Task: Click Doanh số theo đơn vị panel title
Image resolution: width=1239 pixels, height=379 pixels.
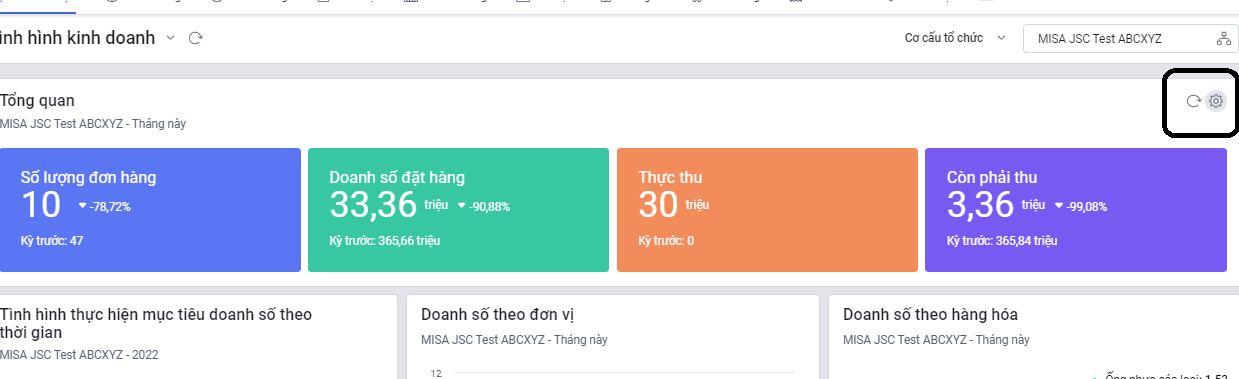Action: tap(497, 315)
